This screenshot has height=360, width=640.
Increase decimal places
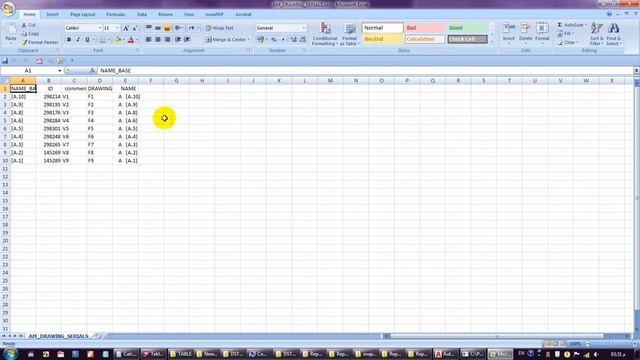click(x=293, y=40)
